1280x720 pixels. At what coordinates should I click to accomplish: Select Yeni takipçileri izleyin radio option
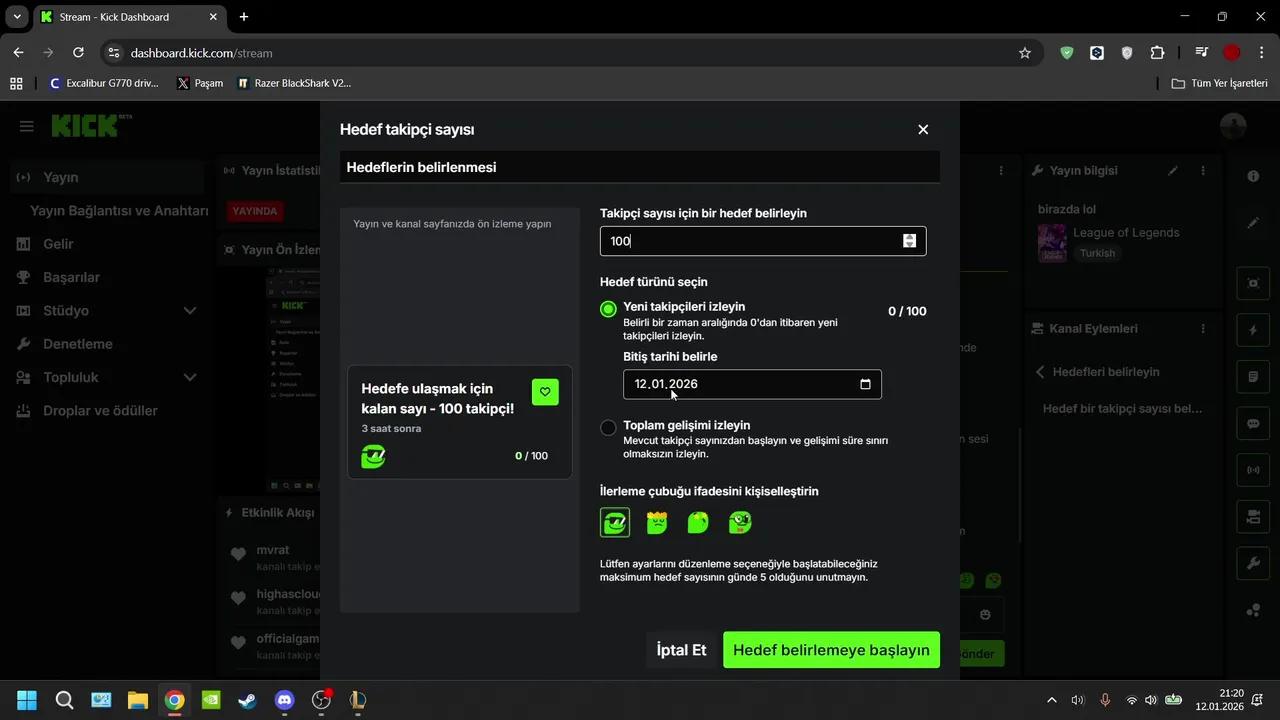click(x=608, y=309)
